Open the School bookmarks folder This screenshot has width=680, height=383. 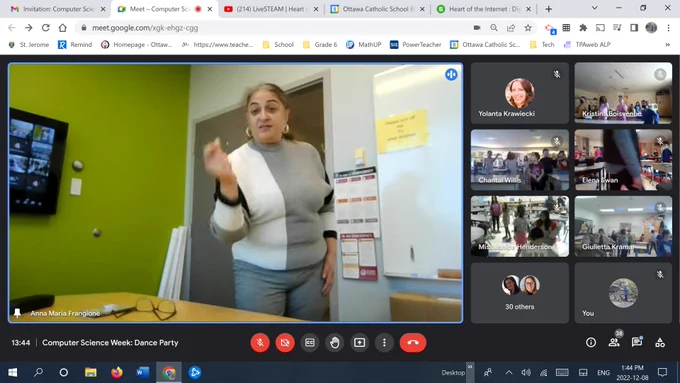(278, 45)
